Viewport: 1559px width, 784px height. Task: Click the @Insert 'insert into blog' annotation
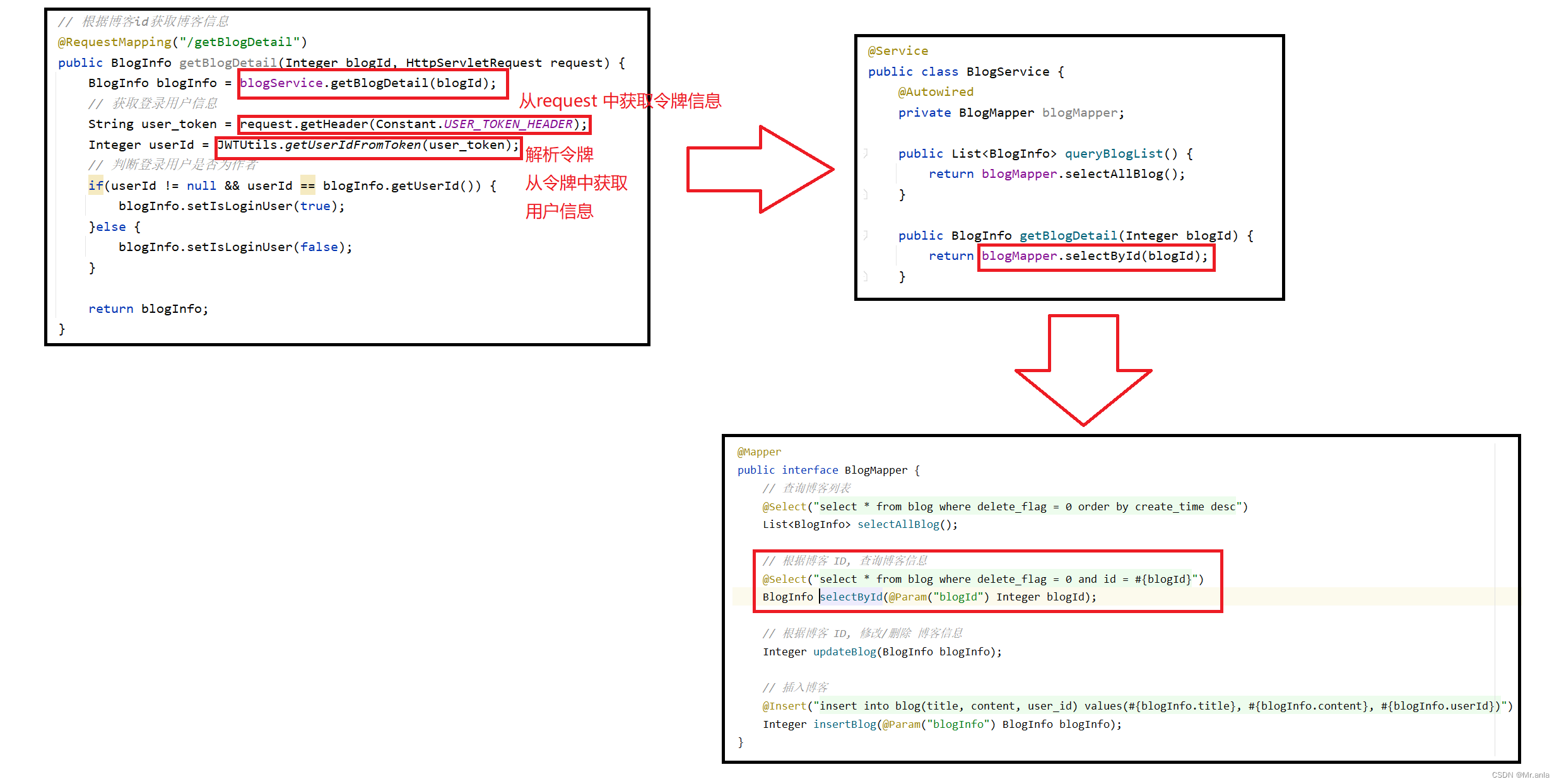(x=1138, y=706)
